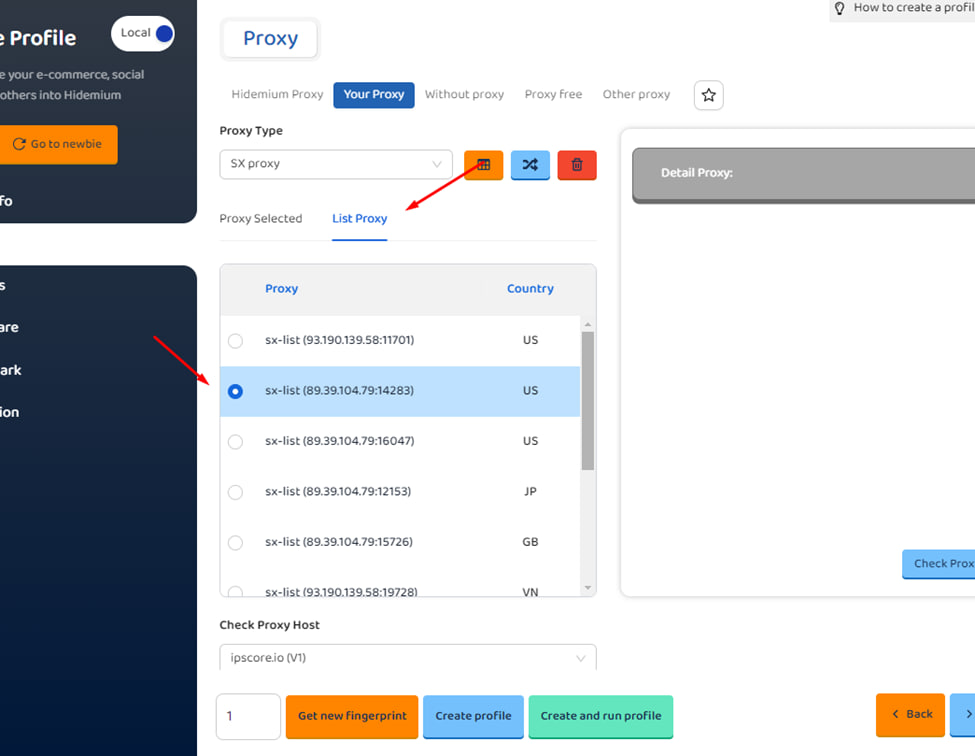Click the blue shuffle proxy icon

(x=530, y=165)
